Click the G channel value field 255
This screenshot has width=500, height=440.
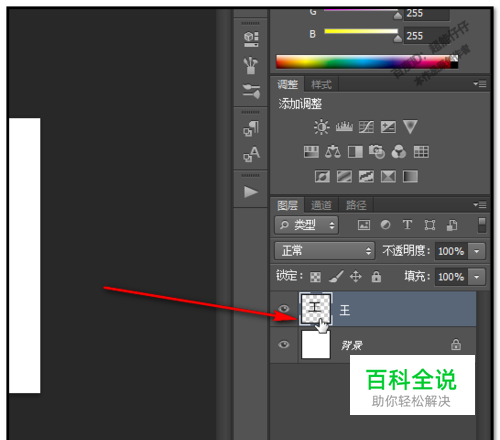click(427, 14)
